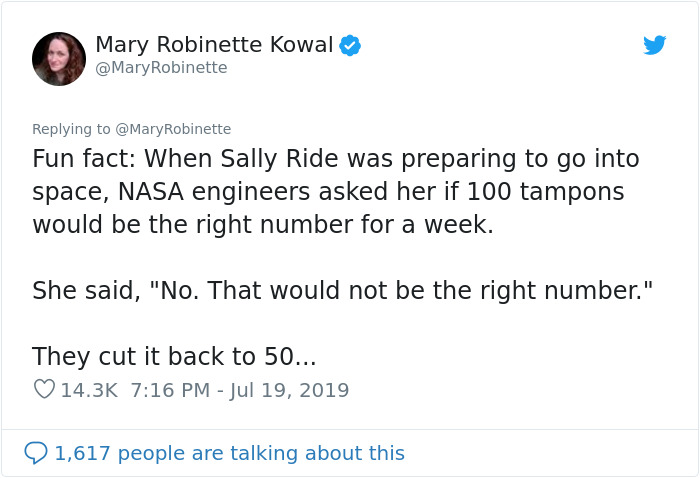This screenshot has height=478, width=700.
Task: Click the Twitter bird logo
Action: (654, 45)
